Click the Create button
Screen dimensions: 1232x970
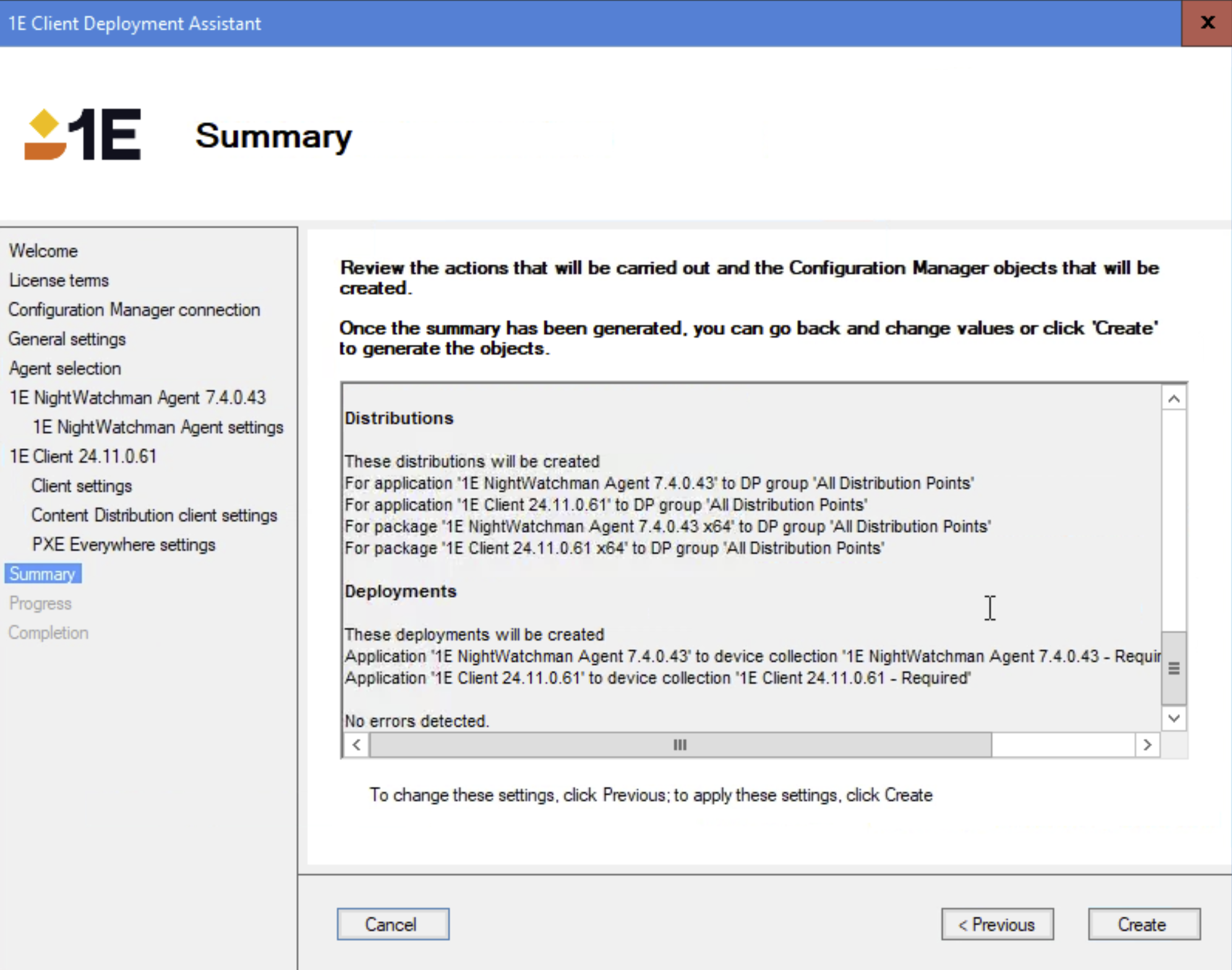(1144, 924)
